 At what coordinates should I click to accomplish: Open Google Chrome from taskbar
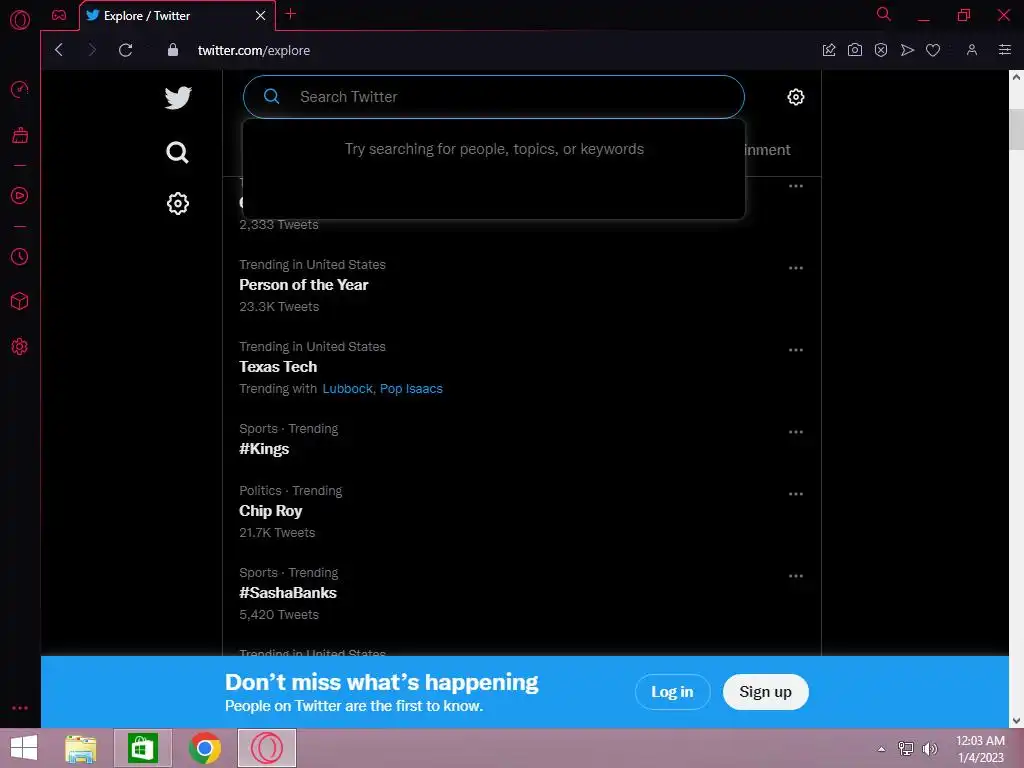(204, 748)
